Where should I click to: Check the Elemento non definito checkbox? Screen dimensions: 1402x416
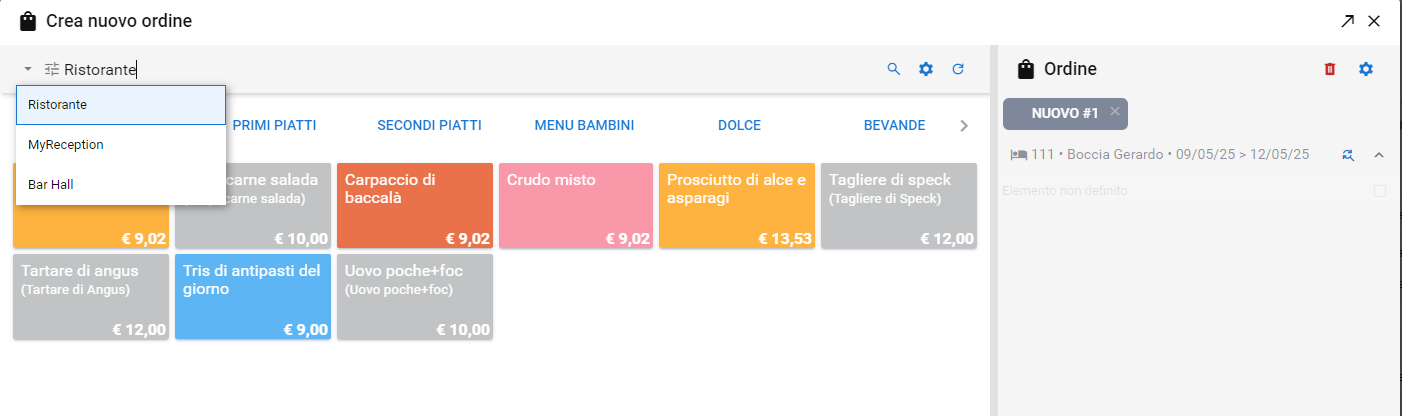pyautogui.click(x=1380, y=190)
